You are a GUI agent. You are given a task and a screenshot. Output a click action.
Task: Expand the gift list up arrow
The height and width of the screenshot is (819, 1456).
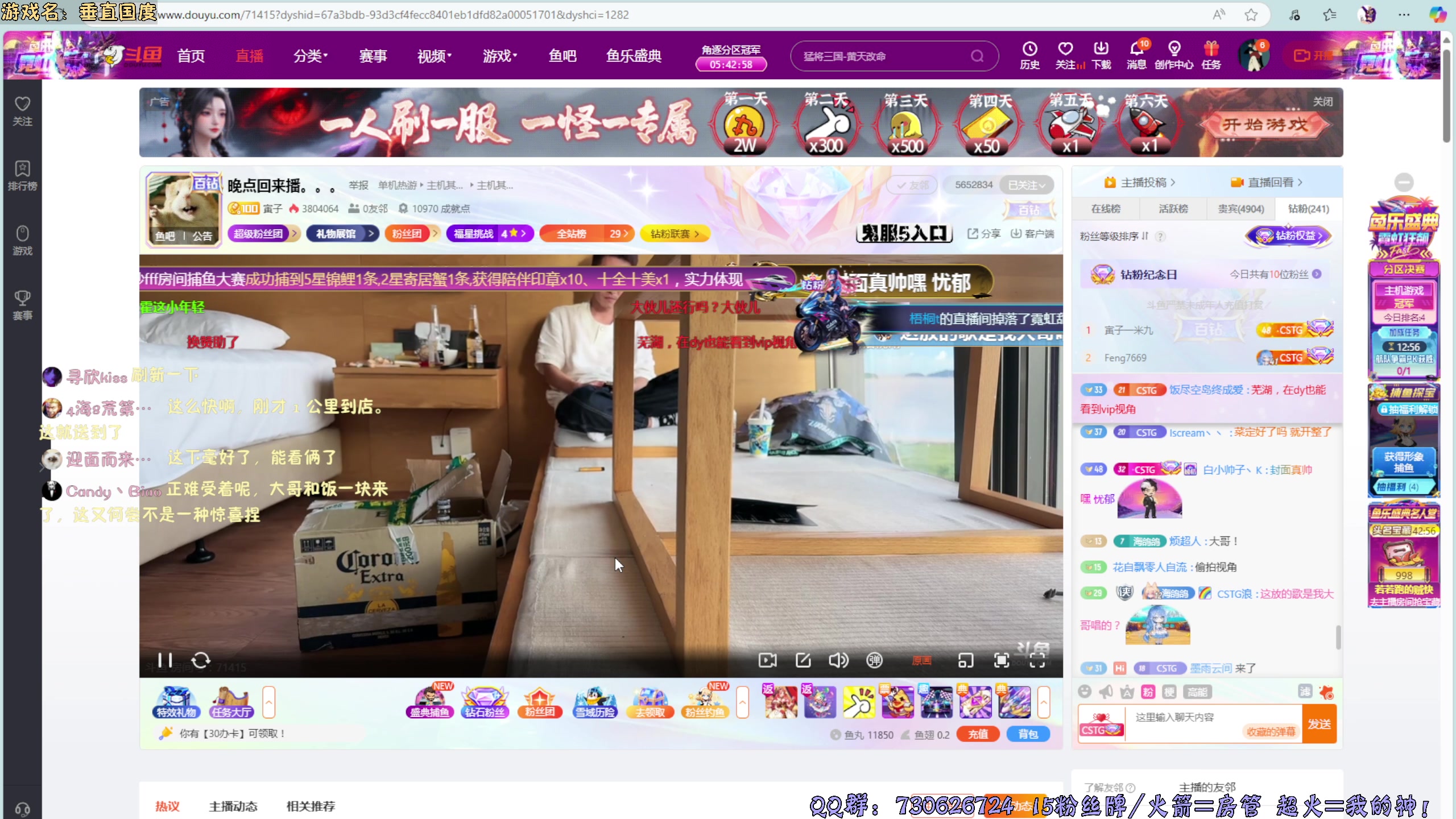[x=1043, y=702]
